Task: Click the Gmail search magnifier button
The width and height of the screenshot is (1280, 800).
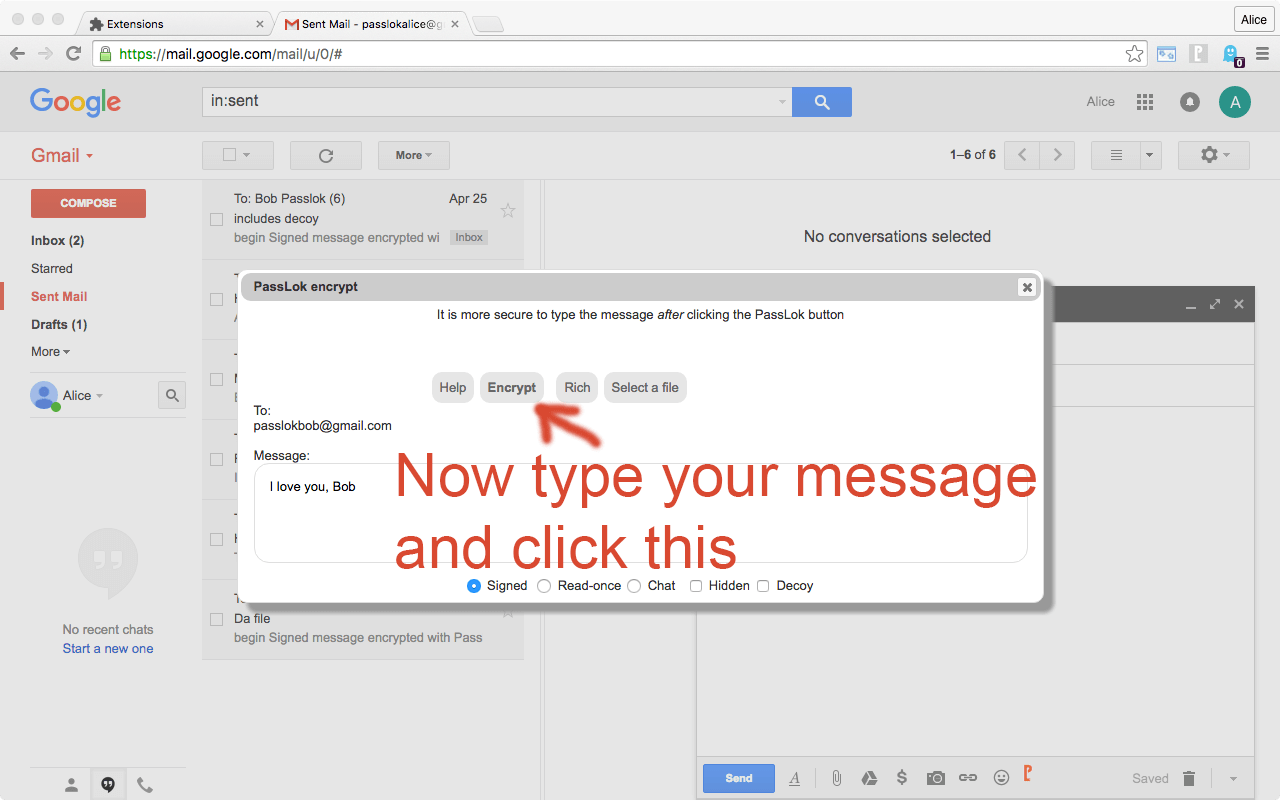Action: pyautogui.click(x=822, y=102)
